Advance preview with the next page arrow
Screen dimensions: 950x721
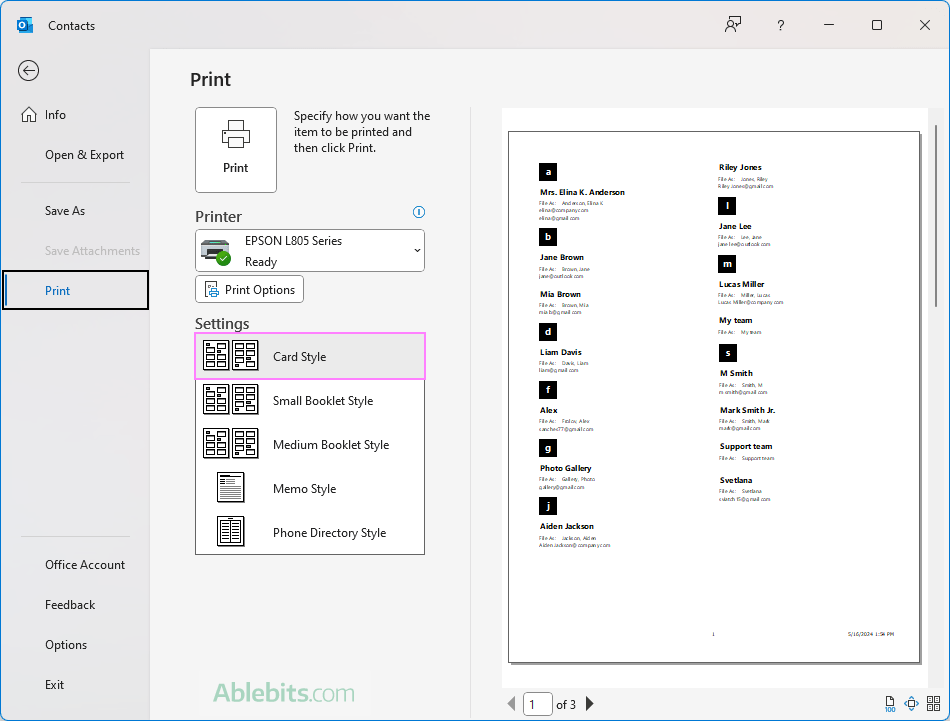coord(589,703)
